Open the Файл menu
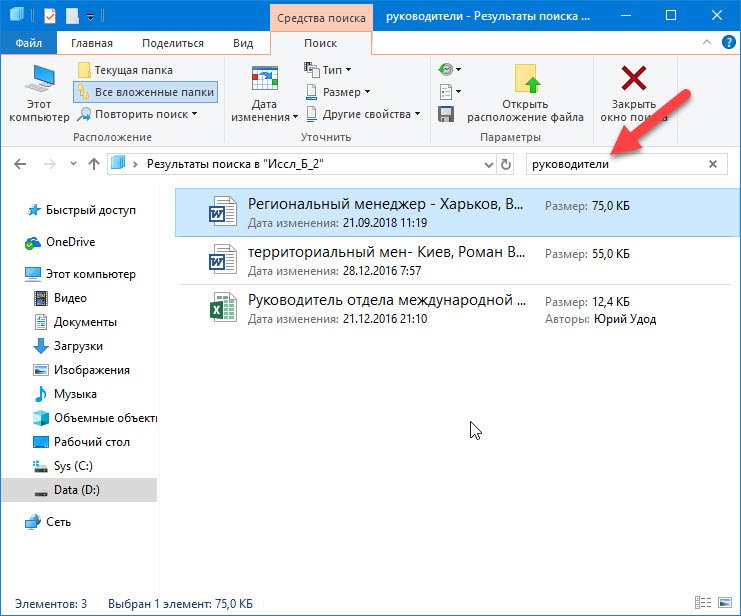The image size is (741, 616). [28, 43]
